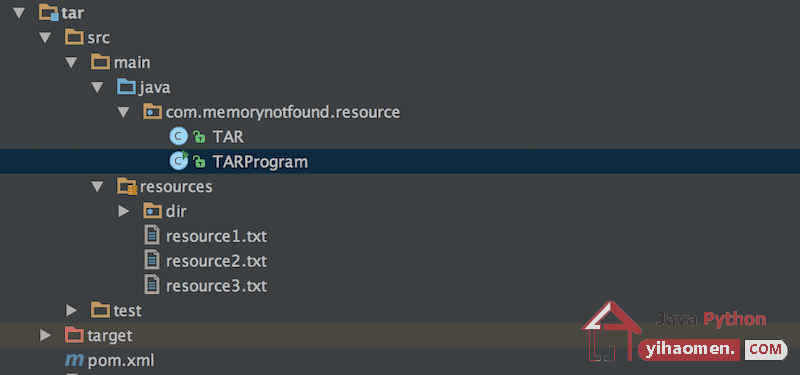Open the yihaomen.com watermark link
This screenshot has height=375, width=800.
coord(713,350)
